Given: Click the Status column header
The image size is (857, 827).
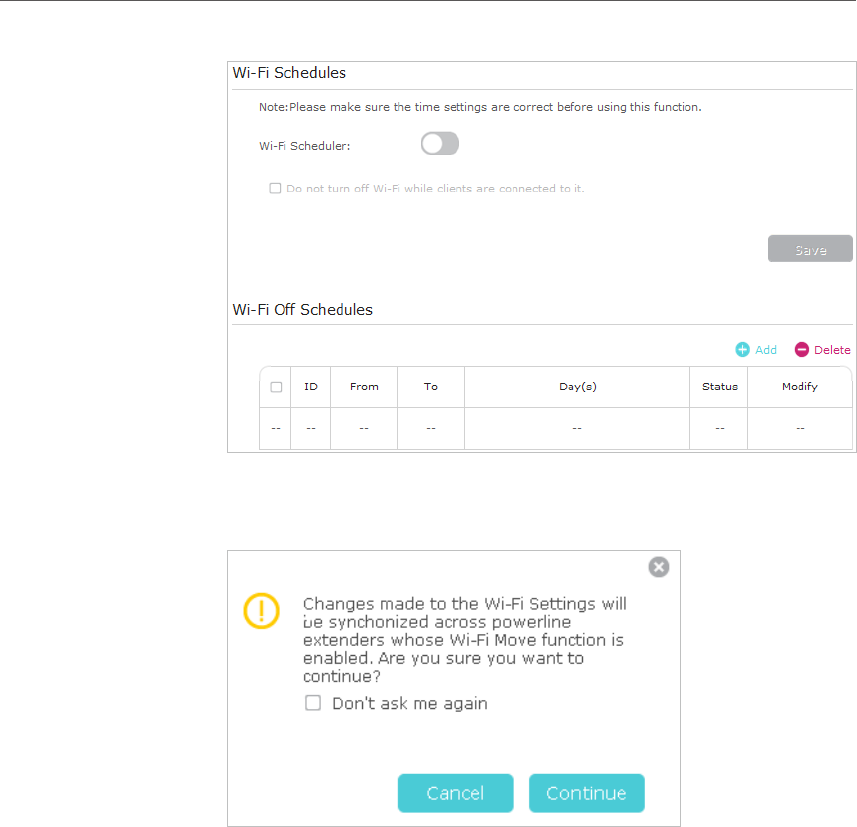Looking at the screenshot, I should tap(719, 386).
